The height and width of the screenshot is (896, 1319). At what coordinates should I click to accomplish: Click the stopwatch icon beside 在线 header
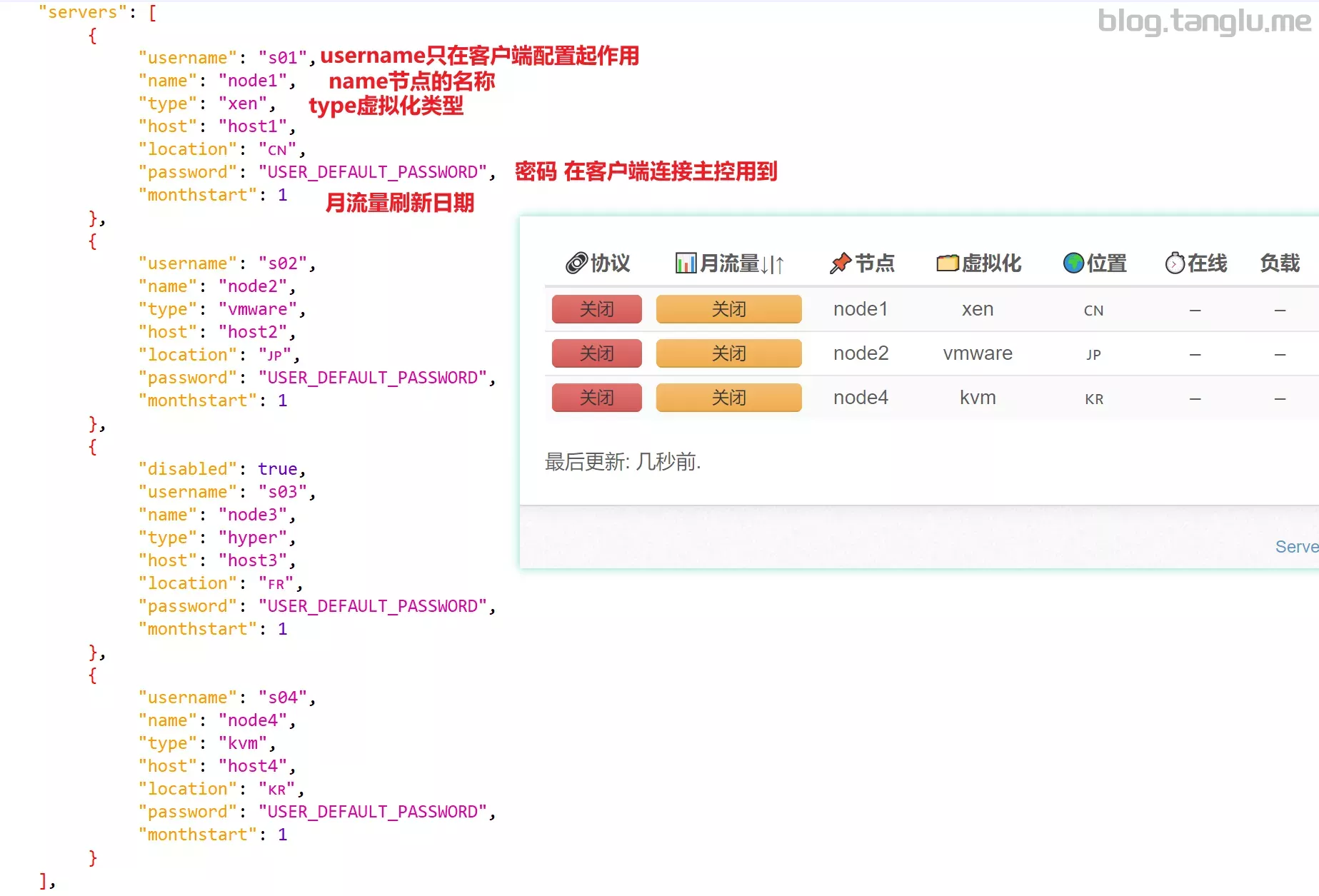[1175, 263]
